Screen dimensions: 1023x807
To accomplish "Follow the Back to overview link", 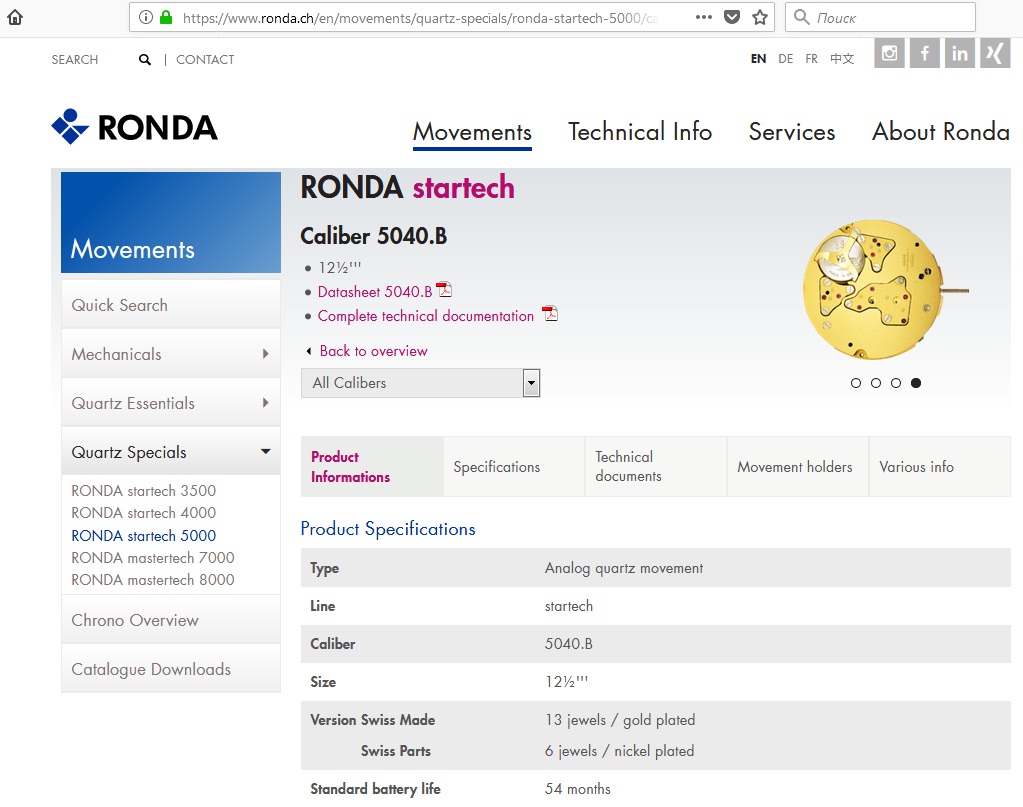I will point(372,351).
